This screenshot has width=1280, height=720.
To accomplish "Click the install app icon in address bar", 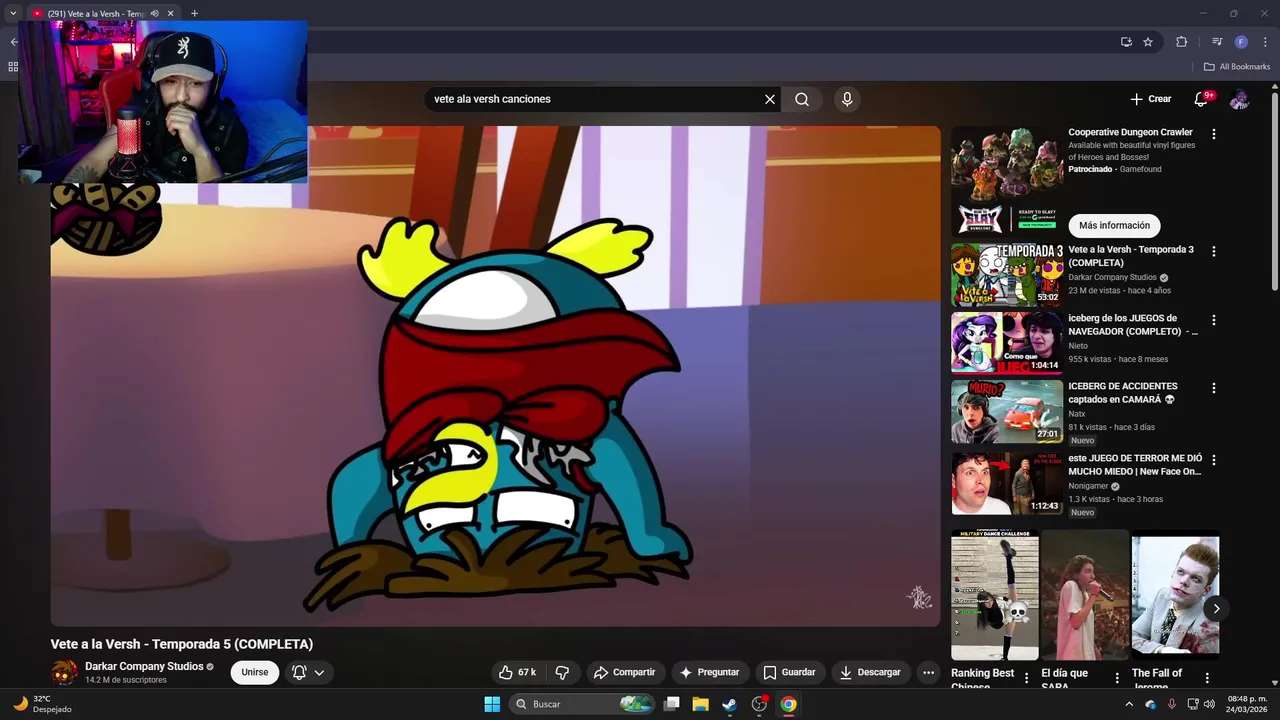I will (1126, 42).
